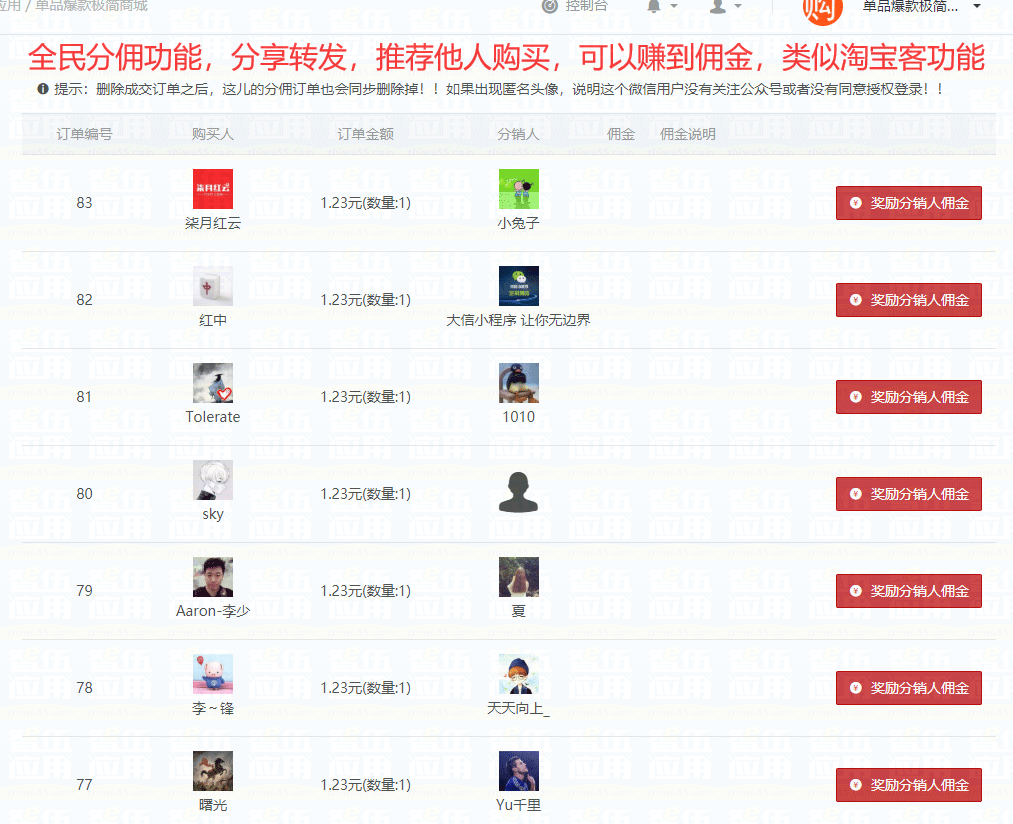Click 奖励分销人佣金 button for order 83

click(x=908, y=203)
